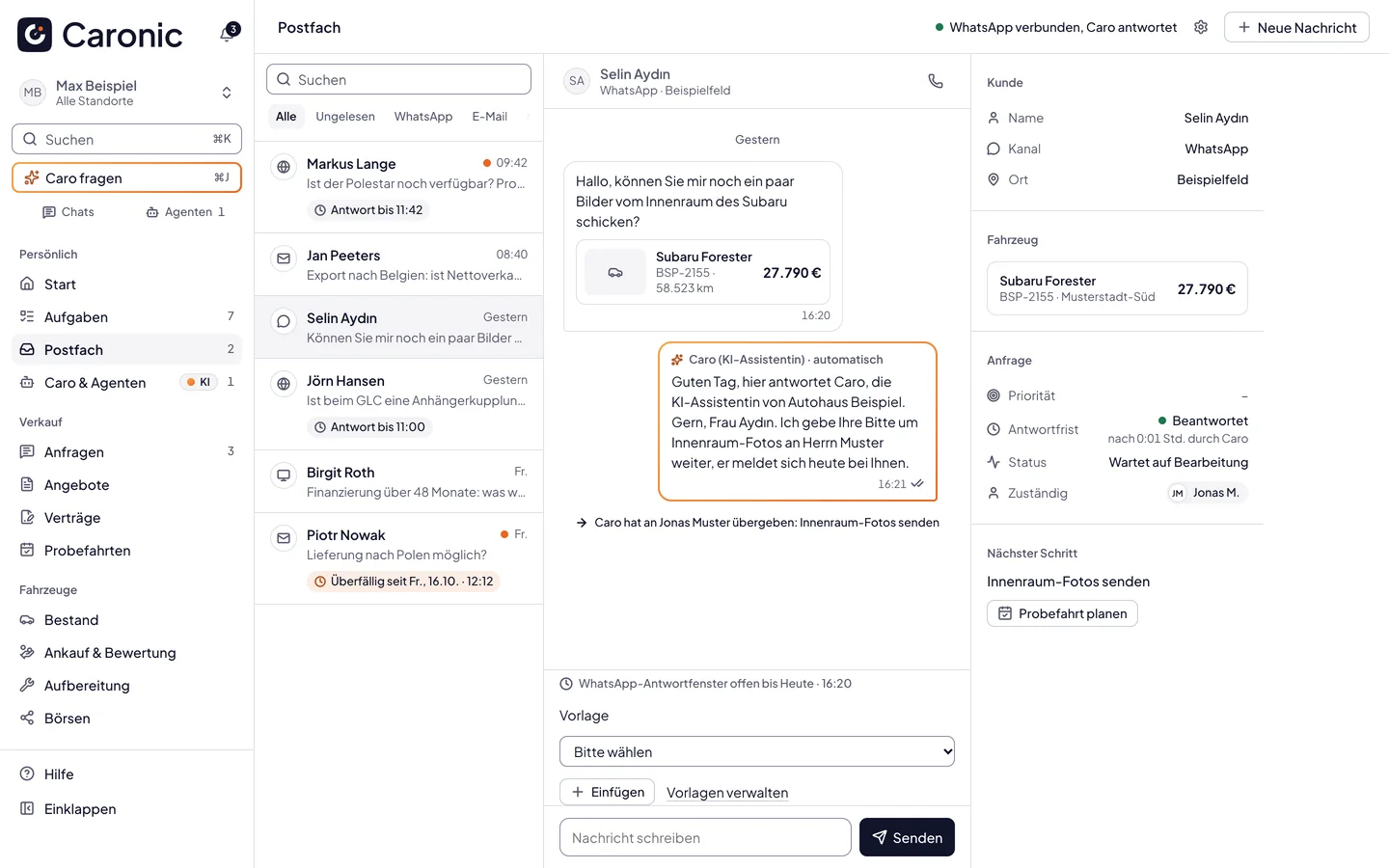Open the Birgit Roth conversation
Image resolution: width=1389 pixels, height=868 pixels.
[398, 481]
